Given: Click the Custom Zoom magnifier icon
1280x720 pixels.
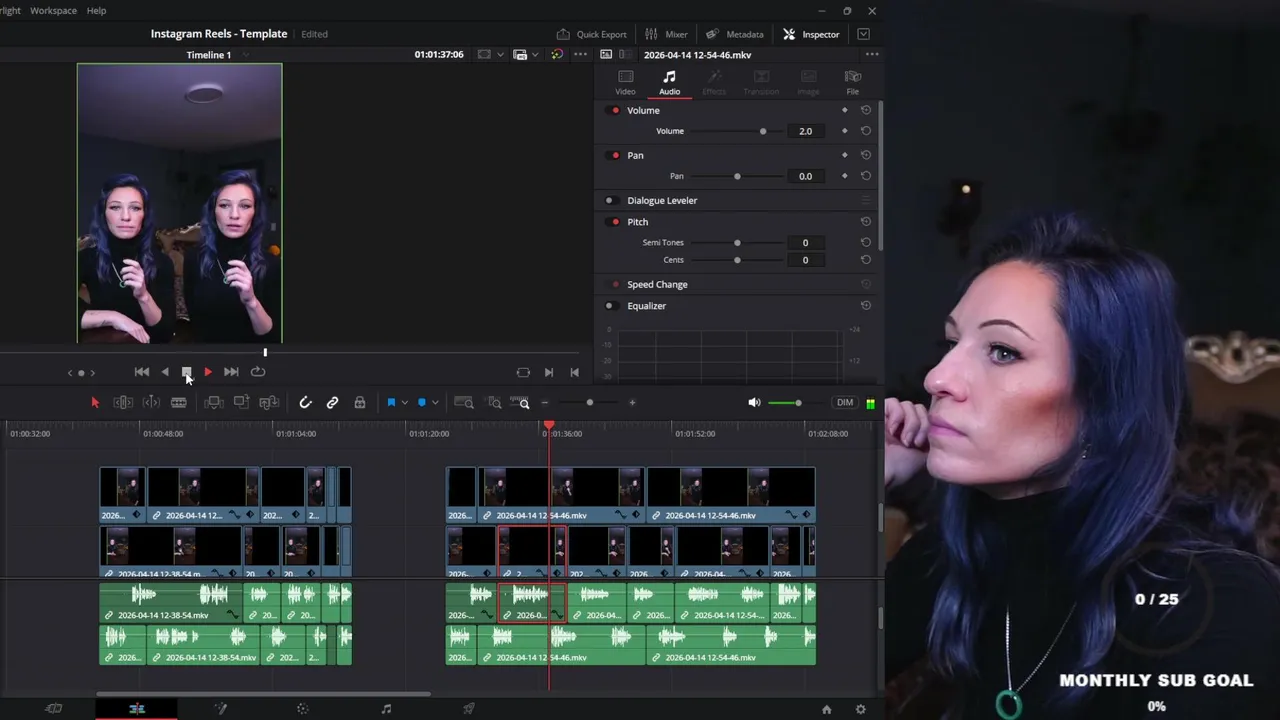Looking at the screenshot, I should click(x=523, y=403).
